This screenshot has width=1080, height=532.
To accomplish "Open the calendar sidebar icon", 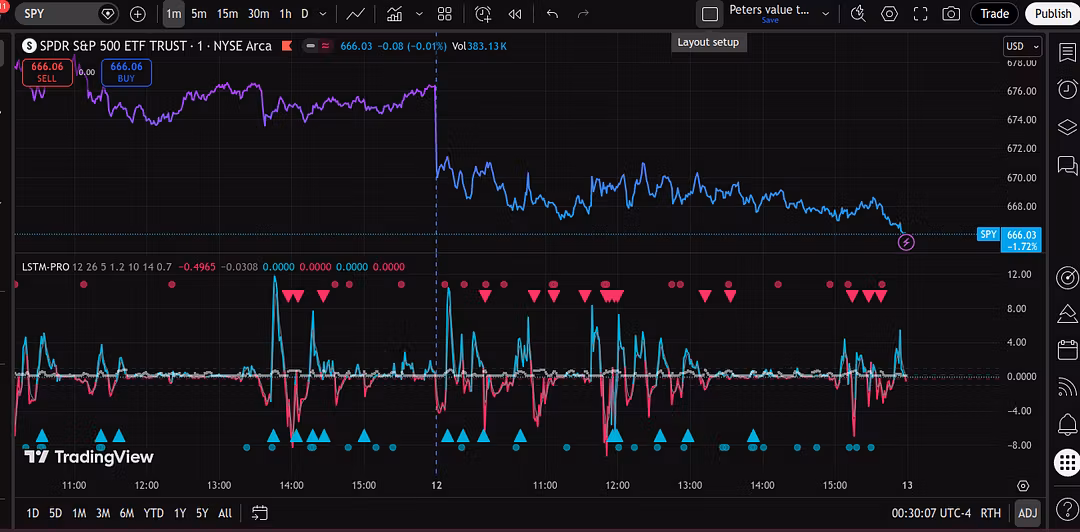I will (x=1067, y=351).
